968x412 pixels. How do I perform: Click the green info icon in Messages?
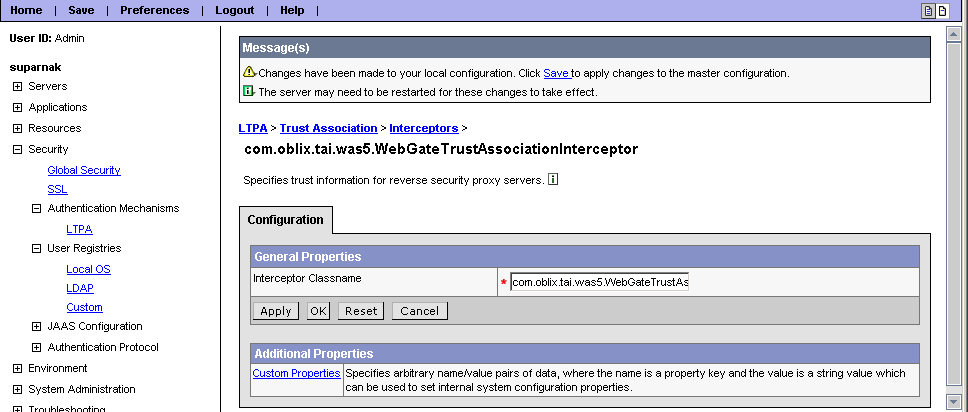point(249,91)
